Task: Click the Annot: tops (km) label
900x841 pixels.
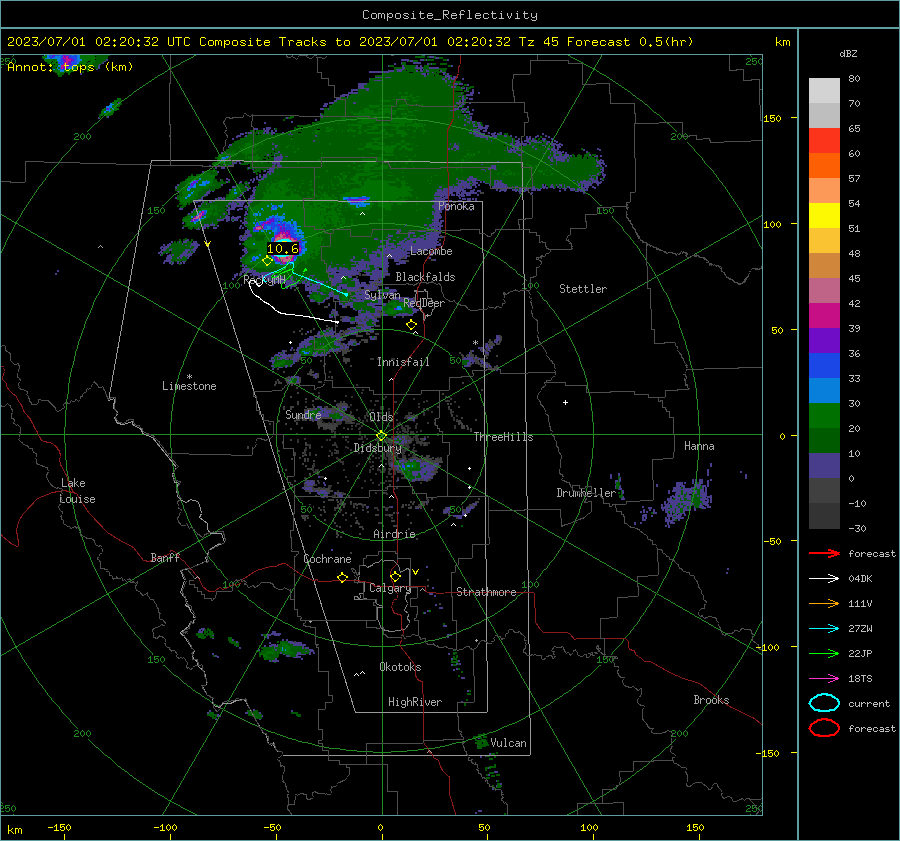Action: (70, 67)
